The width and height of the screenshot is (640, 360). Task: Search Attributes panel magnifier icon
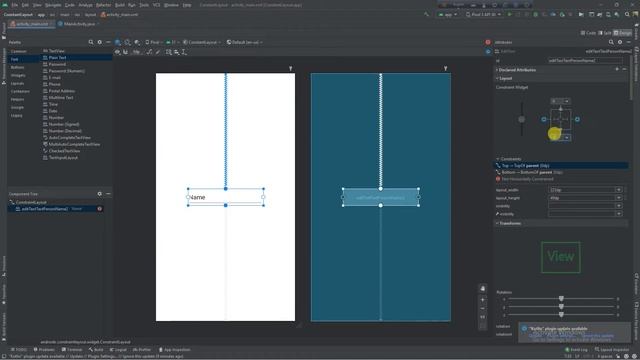click(x=611, y=42)
